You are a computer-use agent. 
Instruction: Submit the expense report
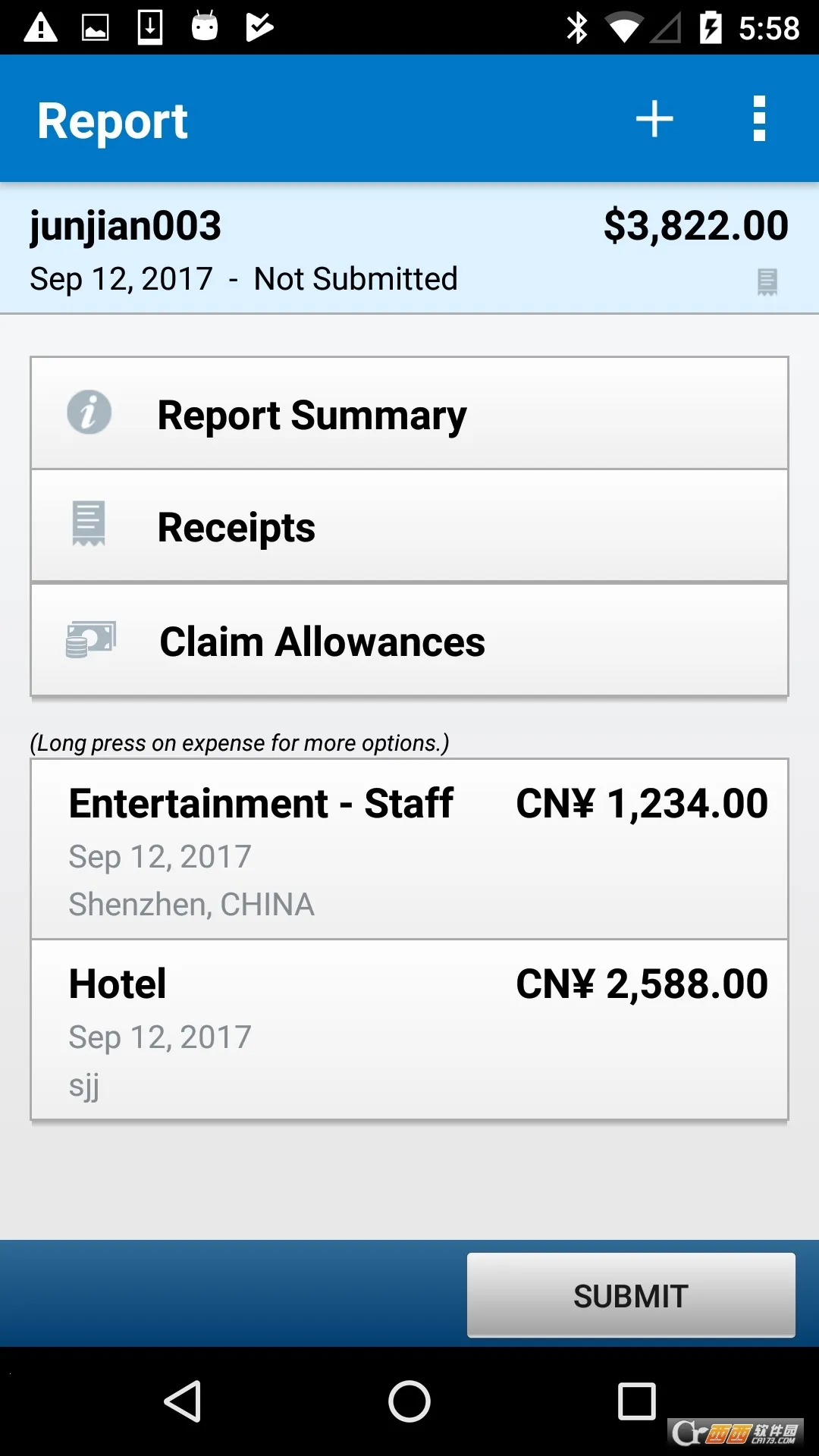click(x=630, y=1295)
